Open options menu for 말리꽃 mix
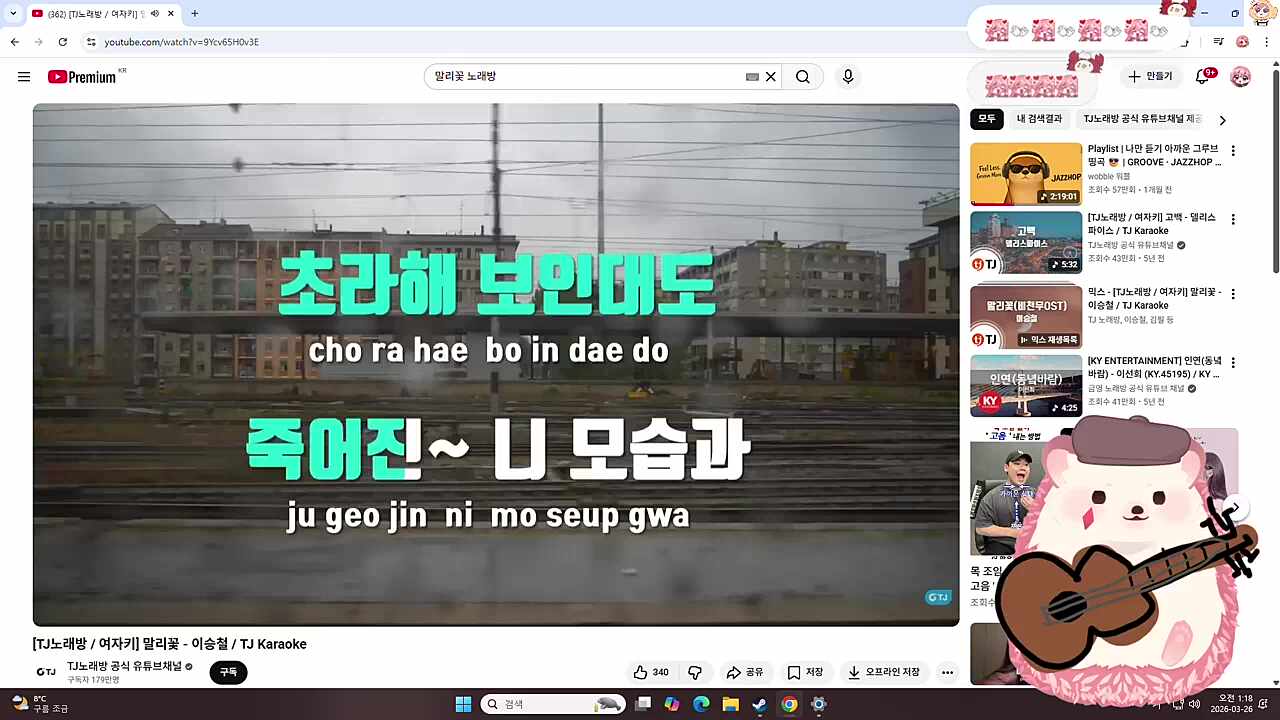1280x720 pixels. [1233, 294]
